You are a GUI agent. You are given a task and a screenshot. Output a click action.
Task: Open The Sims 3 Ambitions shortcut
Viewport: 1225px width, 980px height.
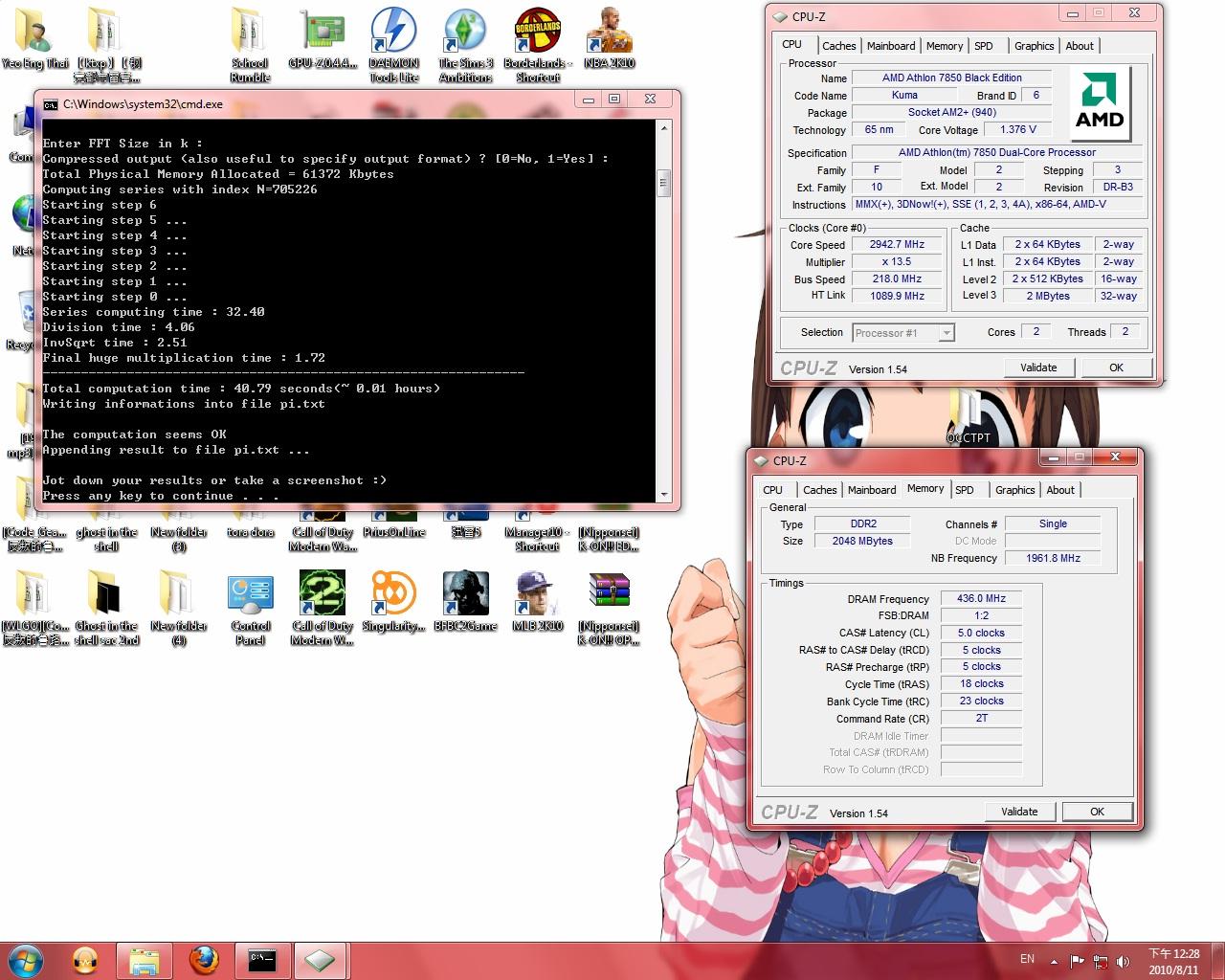(x=466, y=45)
